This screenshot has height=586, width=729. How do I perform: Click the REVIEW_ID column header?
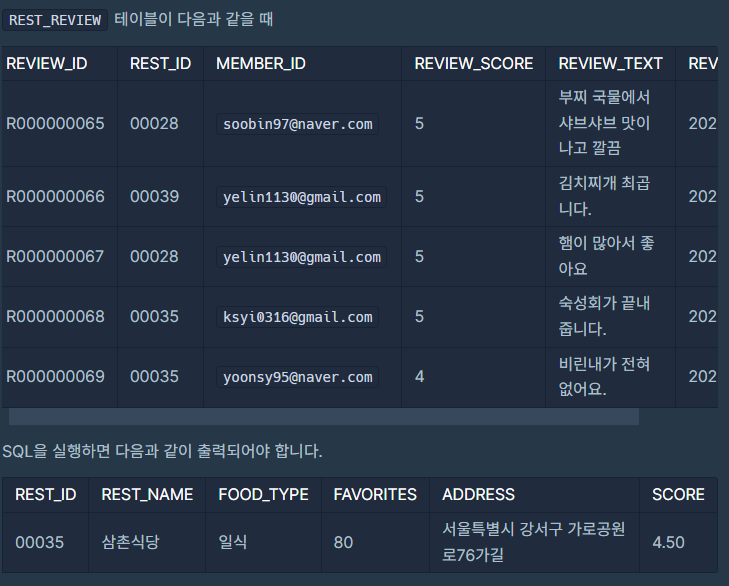tap(46, 63)
